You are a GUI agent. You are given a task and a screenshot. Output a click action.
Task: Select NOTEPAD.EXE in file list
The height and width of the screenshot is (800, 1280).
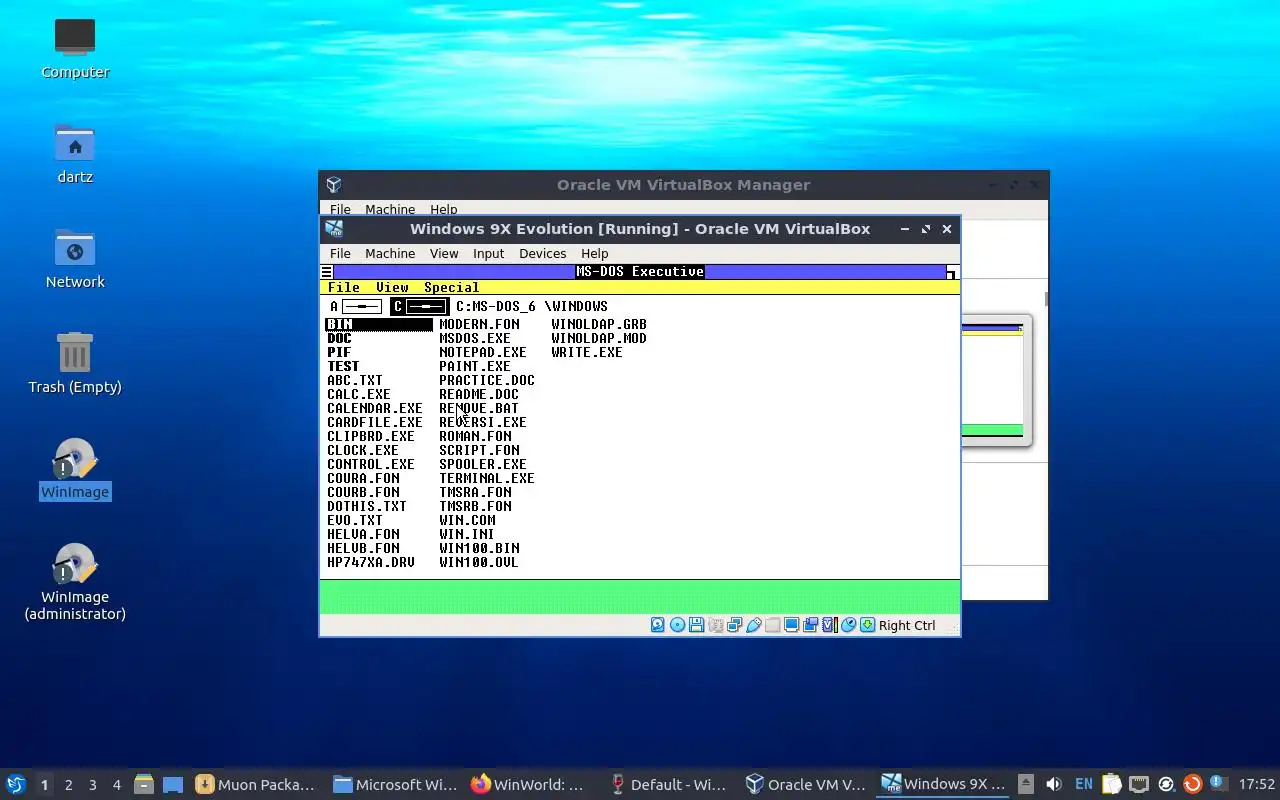click(483, 352)
